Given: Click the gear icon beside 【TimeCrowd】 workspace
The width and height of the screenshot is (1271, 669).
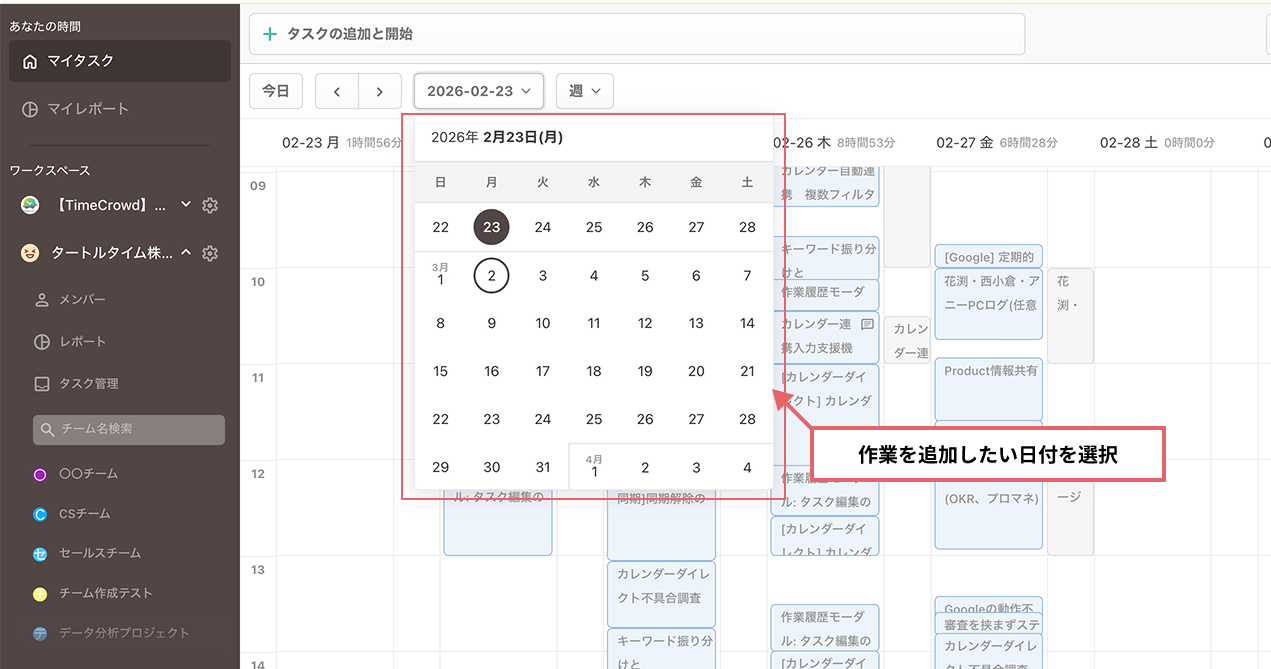Looking at the screenshot, I should pos(210,205).
